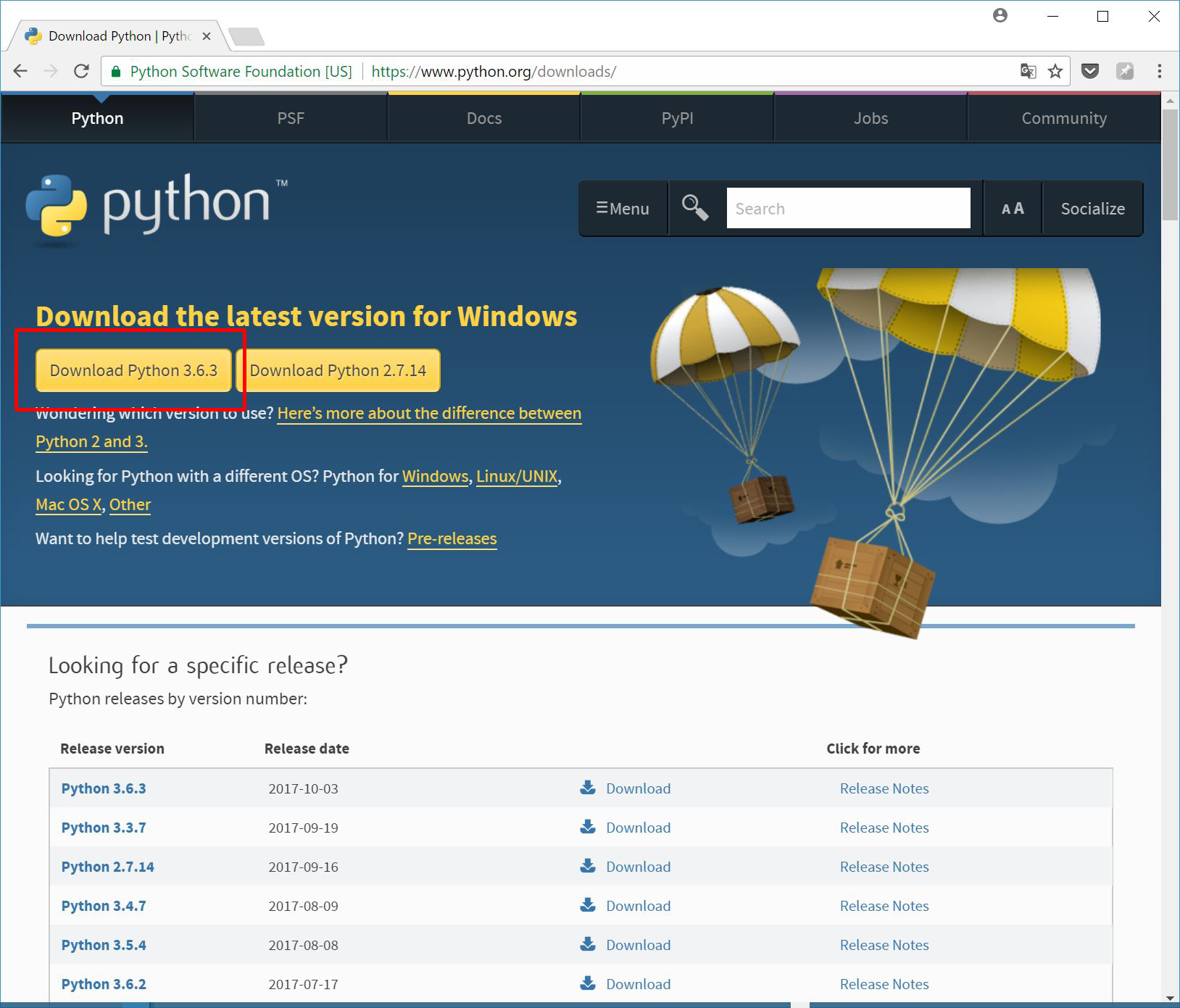Screen dimensions: 1180x1008
Task: Click the 2017-10-03 release date cell
Action: pos(303,788)
